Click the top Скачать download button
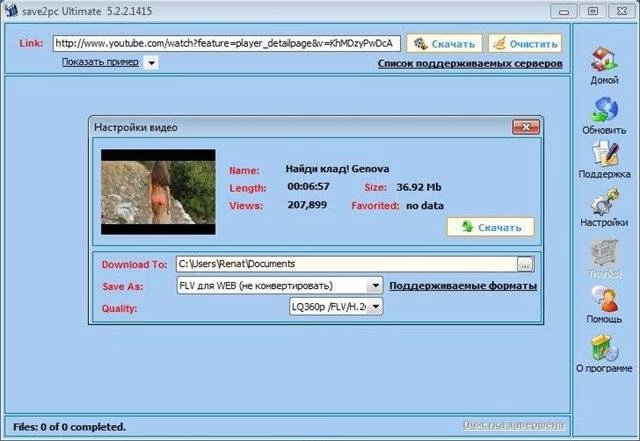640x441 pixels. coord(444,44)
